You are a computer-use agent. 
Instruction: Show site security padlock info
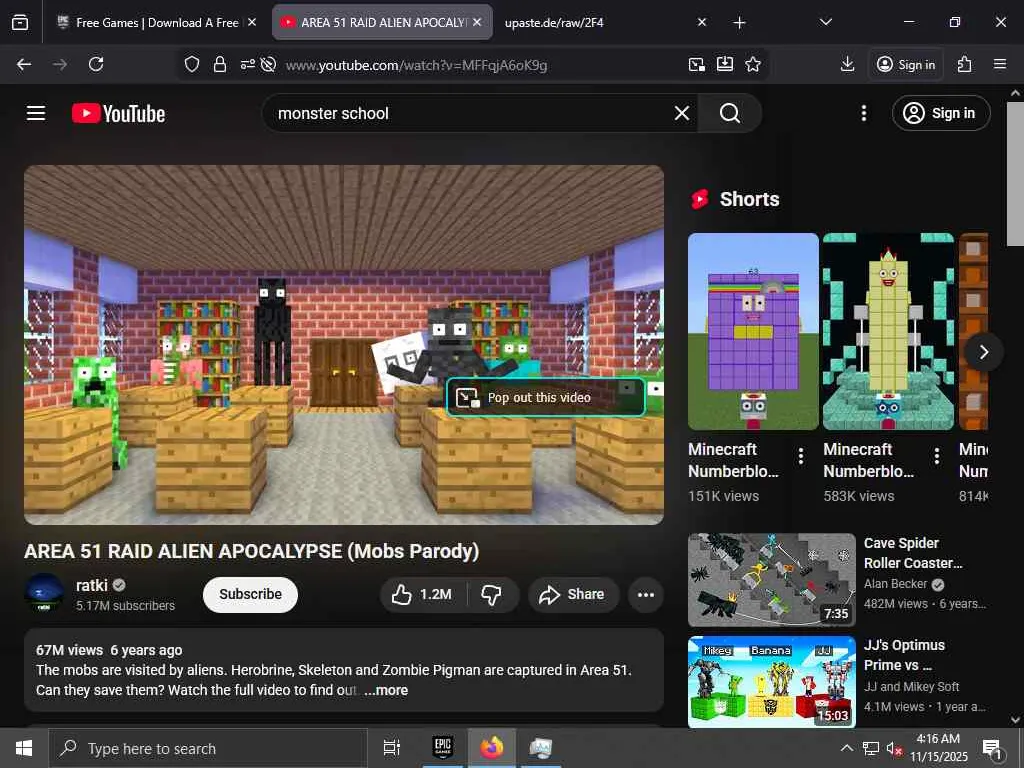220,64
